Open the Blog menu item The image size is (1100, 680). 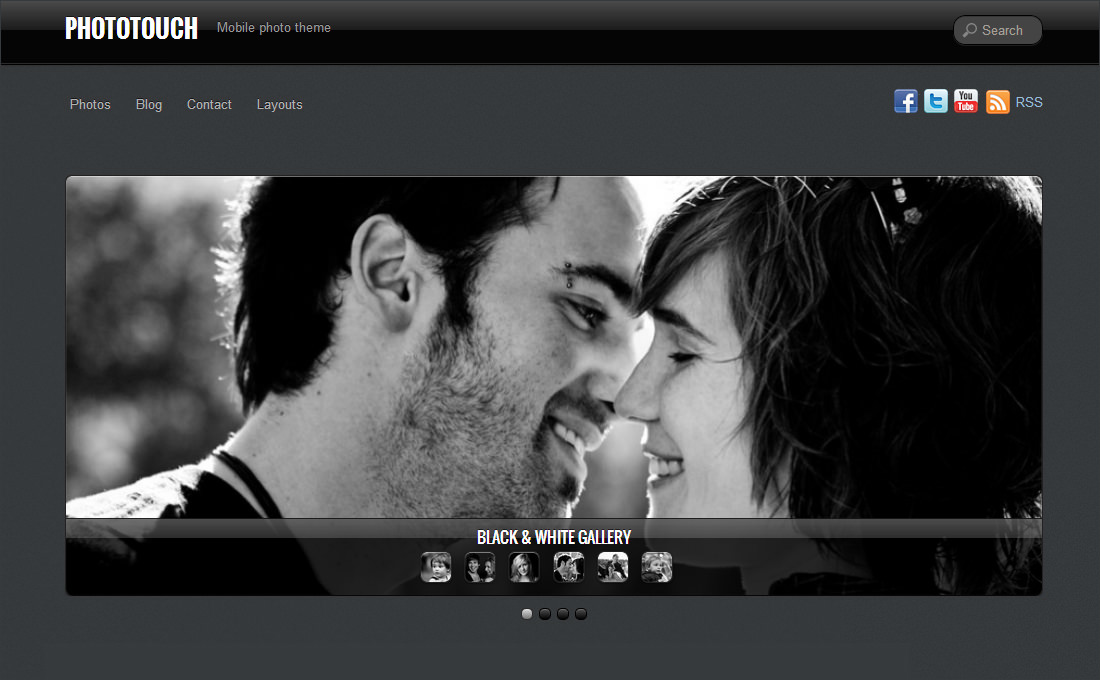[149, 105]
